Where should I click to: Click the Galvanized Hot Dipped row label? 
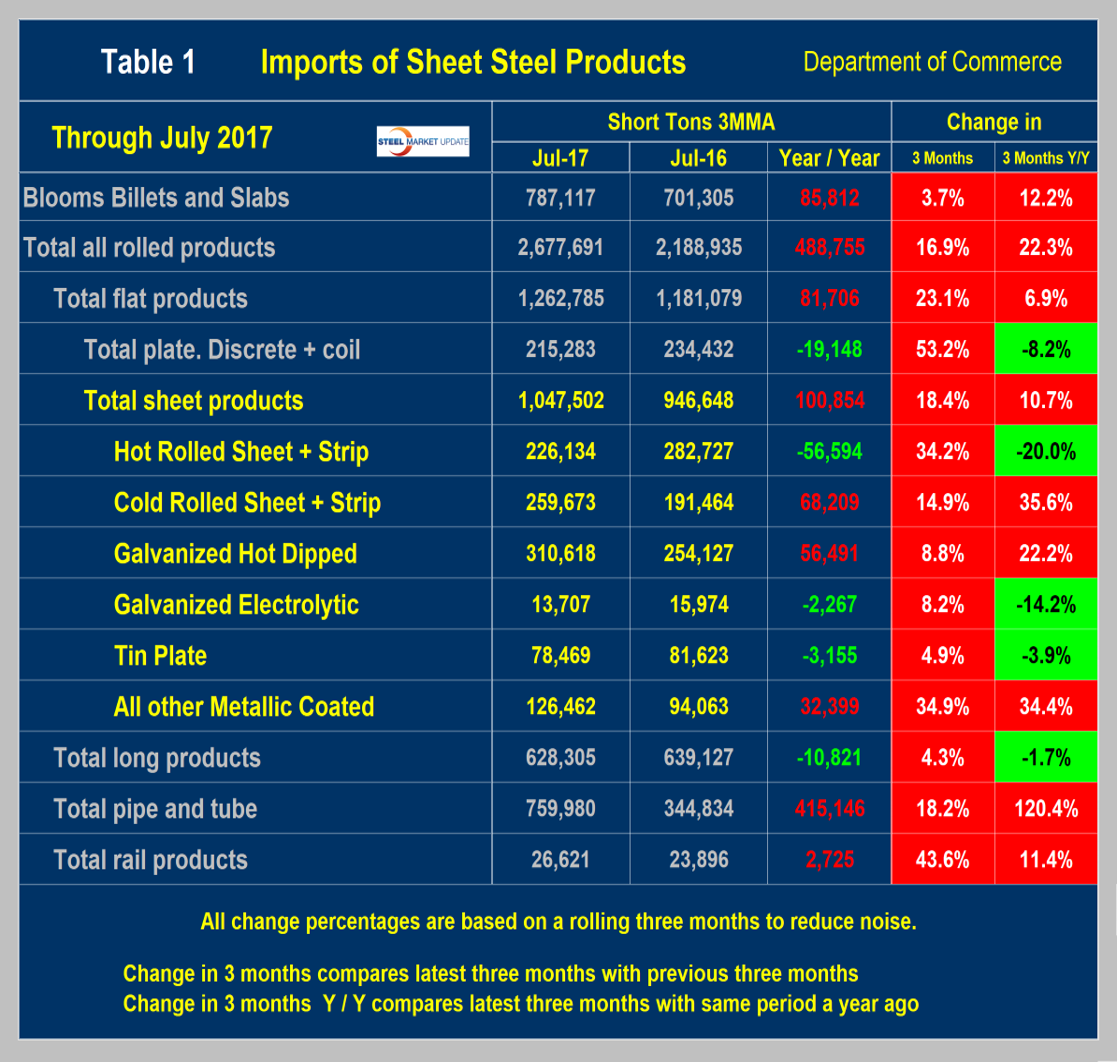[235, 554]
